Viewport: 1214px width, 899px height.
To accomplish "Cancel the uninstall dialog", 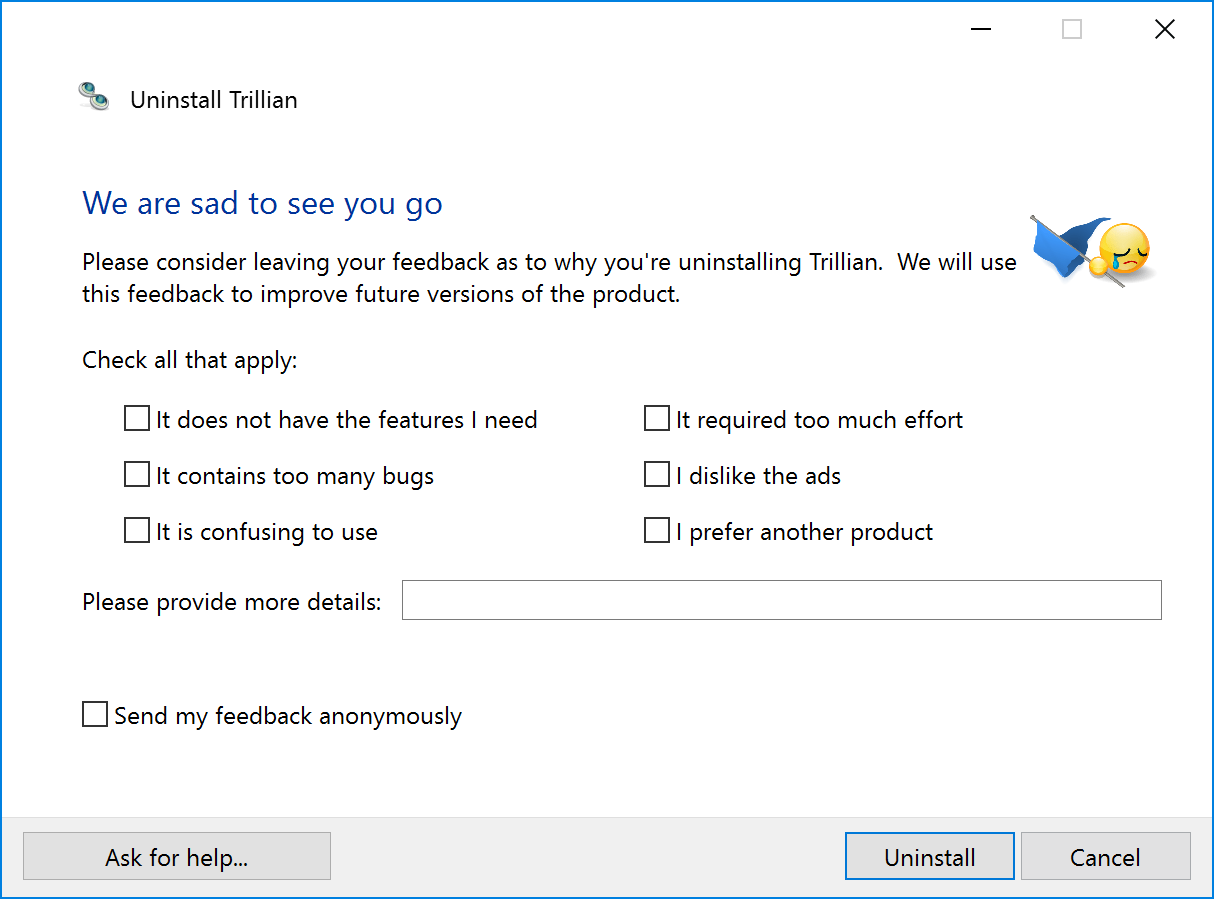I will click(x=1106, y=857).
